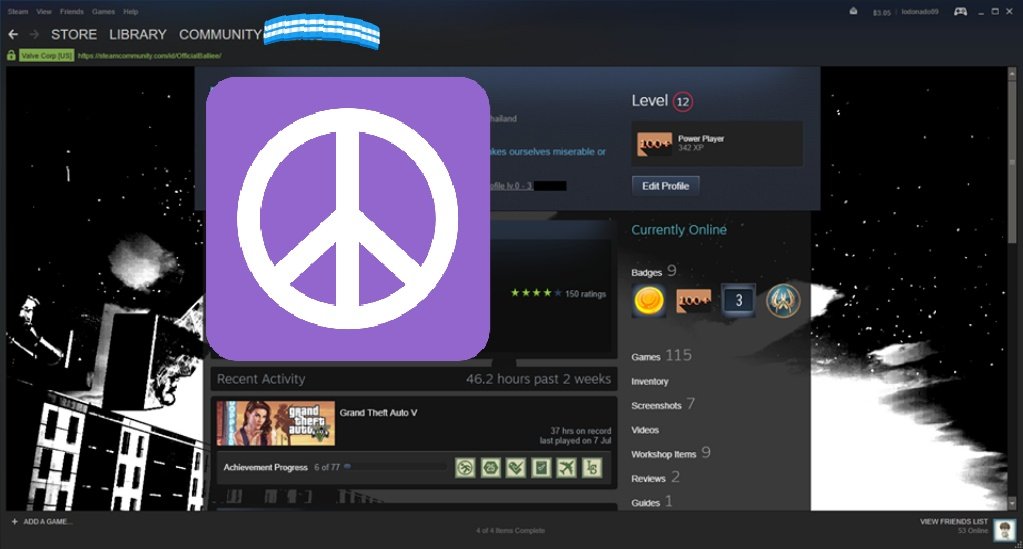1023x549 pixels.
Task: Click the '46.2 hours past 2 weeks' text
Action: coord(538,379)
